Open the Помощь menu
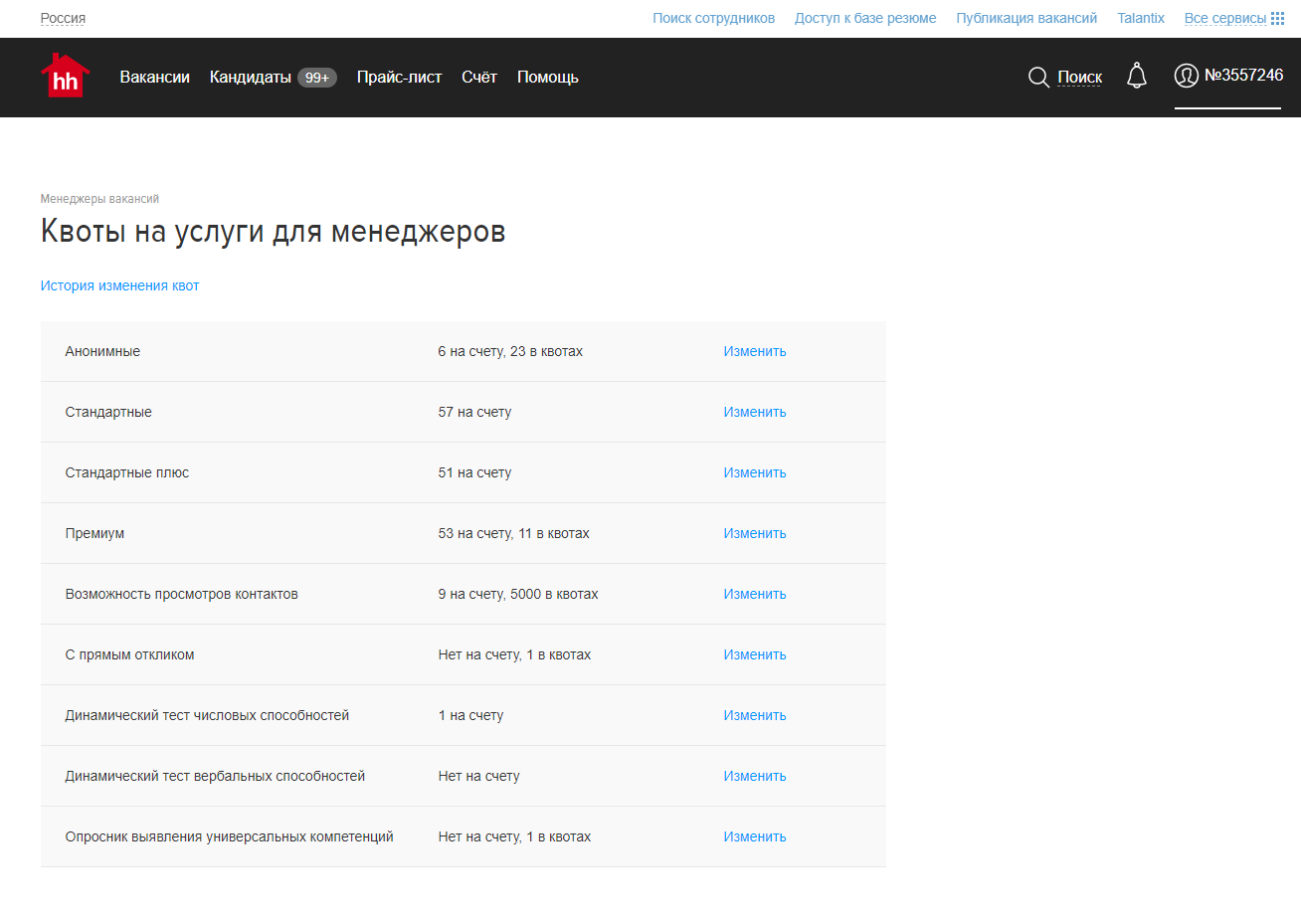Image resolution: width=1301 pixels, height=924 pixels. point(548,77)
